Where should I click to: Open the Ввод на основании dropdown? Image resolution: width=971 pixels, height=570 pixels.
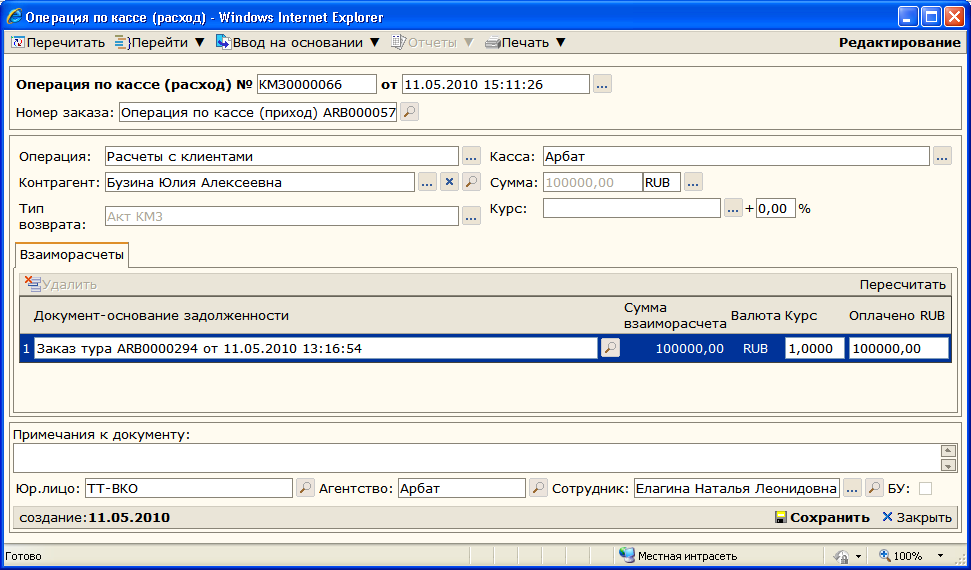[x=297, y=43]
